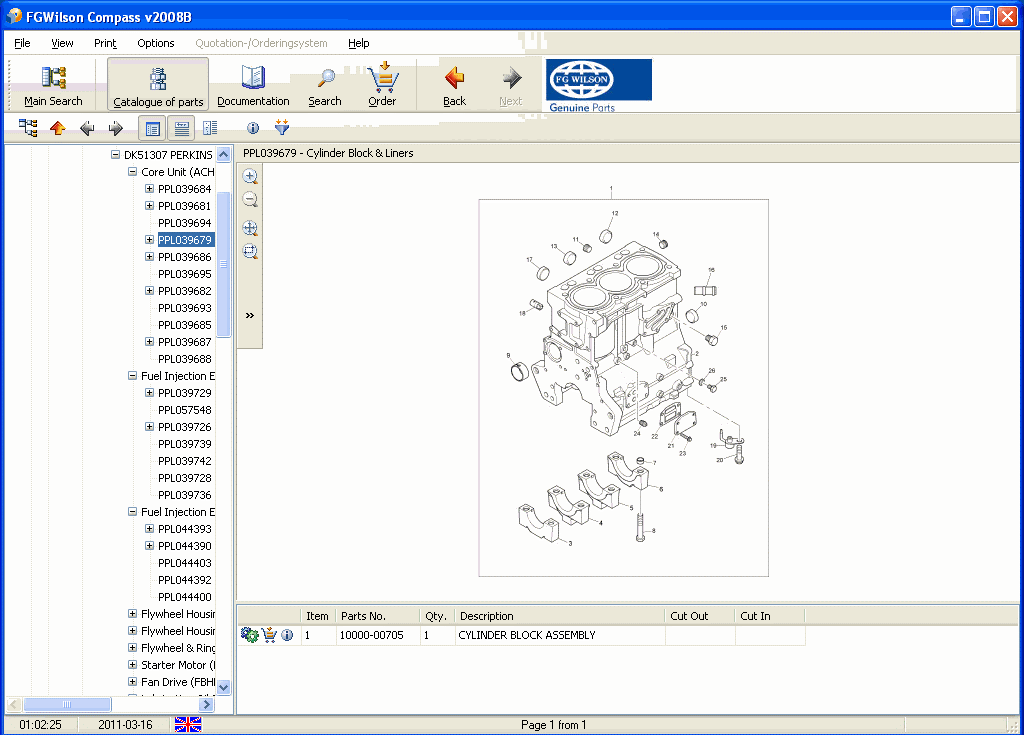
Task: Open the View menu
Action: 62,43
